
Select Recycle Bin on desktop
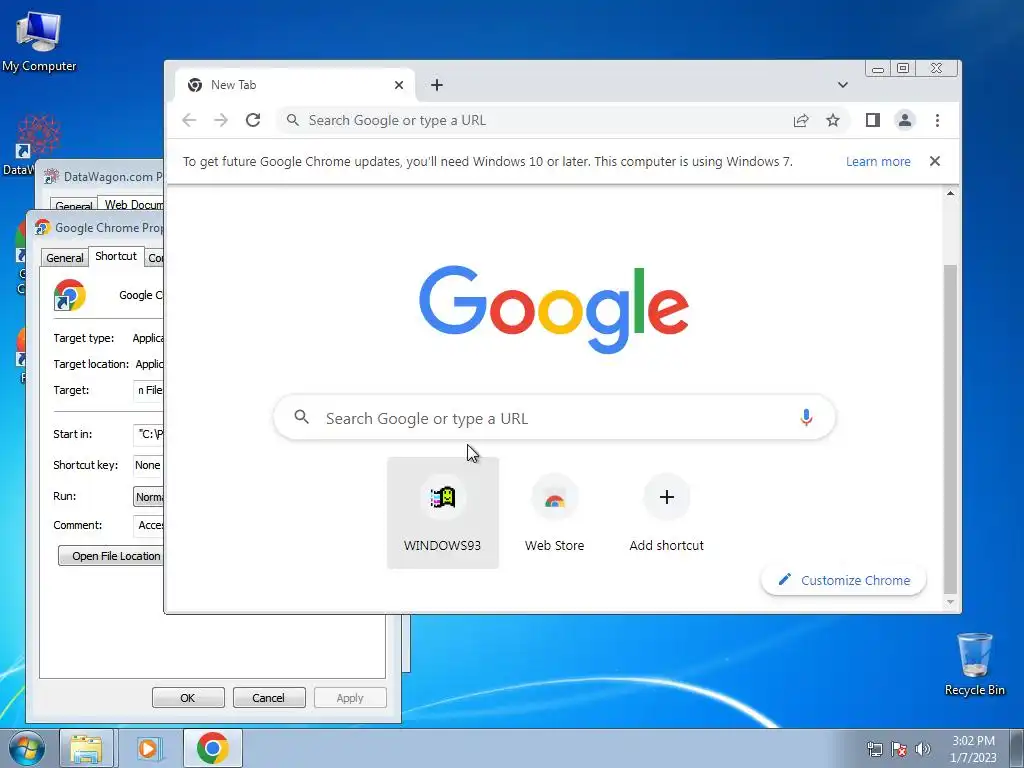(974, 663)
